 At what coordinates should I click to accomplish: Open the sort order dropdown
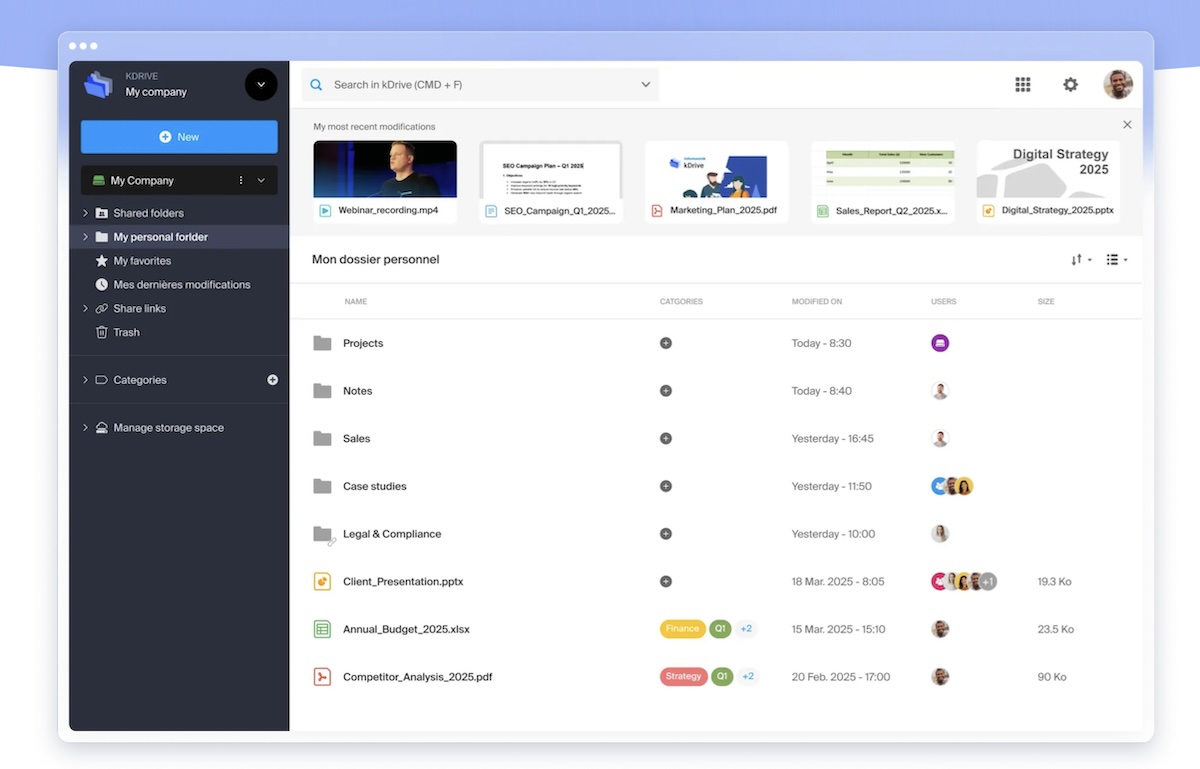point(1081,260)
